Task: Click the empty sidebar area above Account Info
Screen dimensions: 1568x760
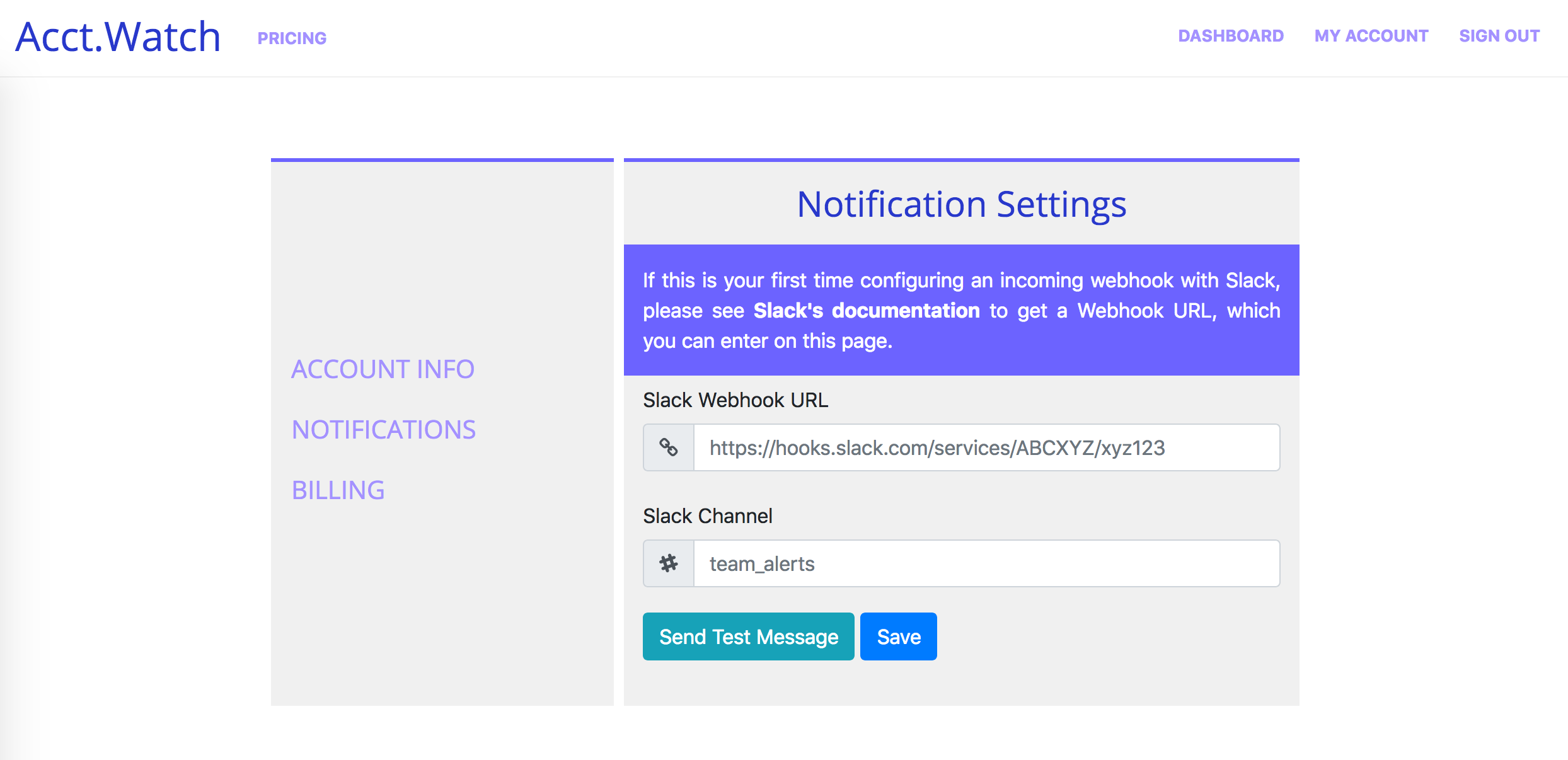Action: coord(441,252)
